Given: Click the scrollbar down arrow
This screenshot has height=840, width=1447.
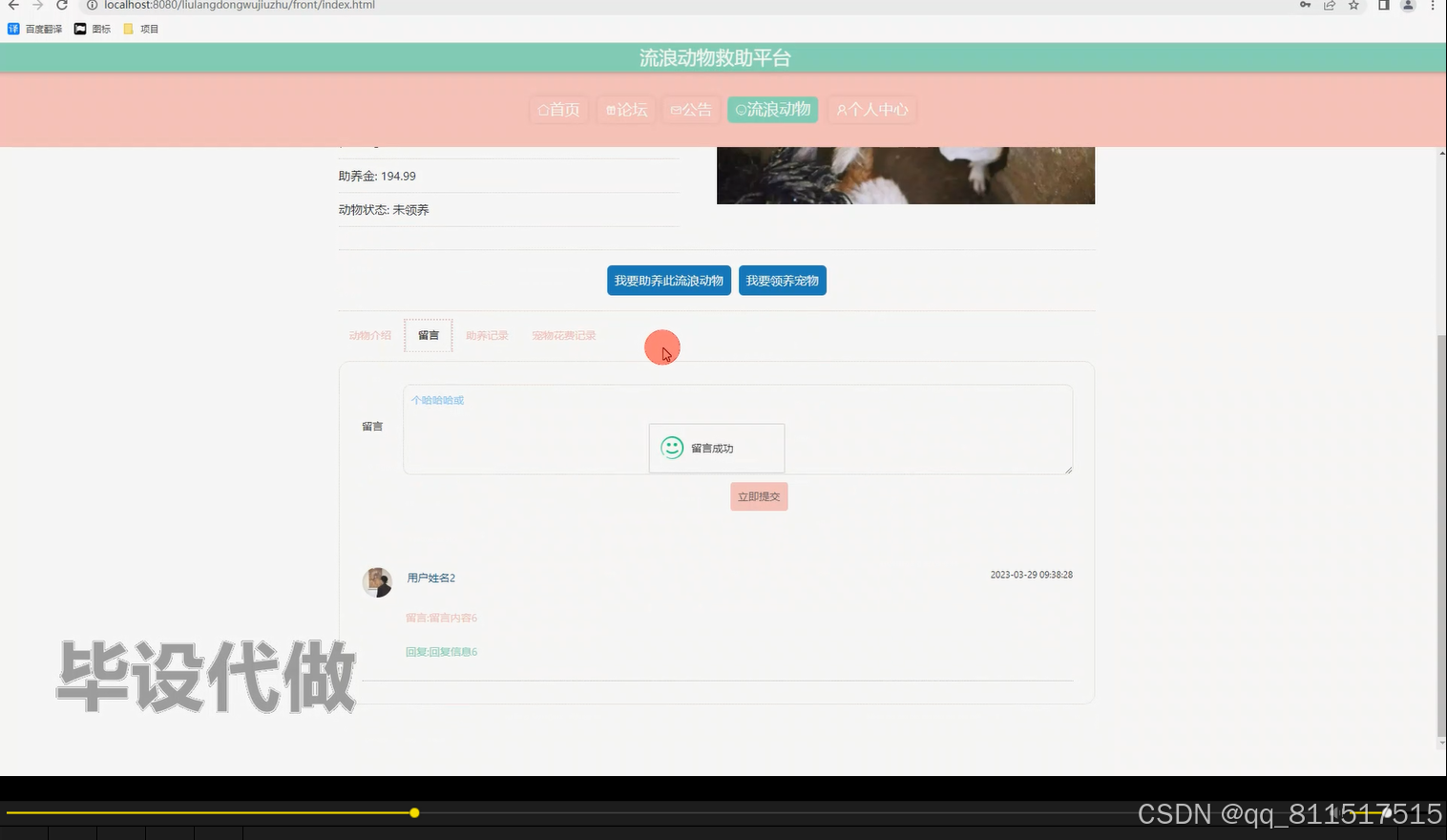Looking at the screenshot, I should pyautogui.click(x=1441, y=743).
